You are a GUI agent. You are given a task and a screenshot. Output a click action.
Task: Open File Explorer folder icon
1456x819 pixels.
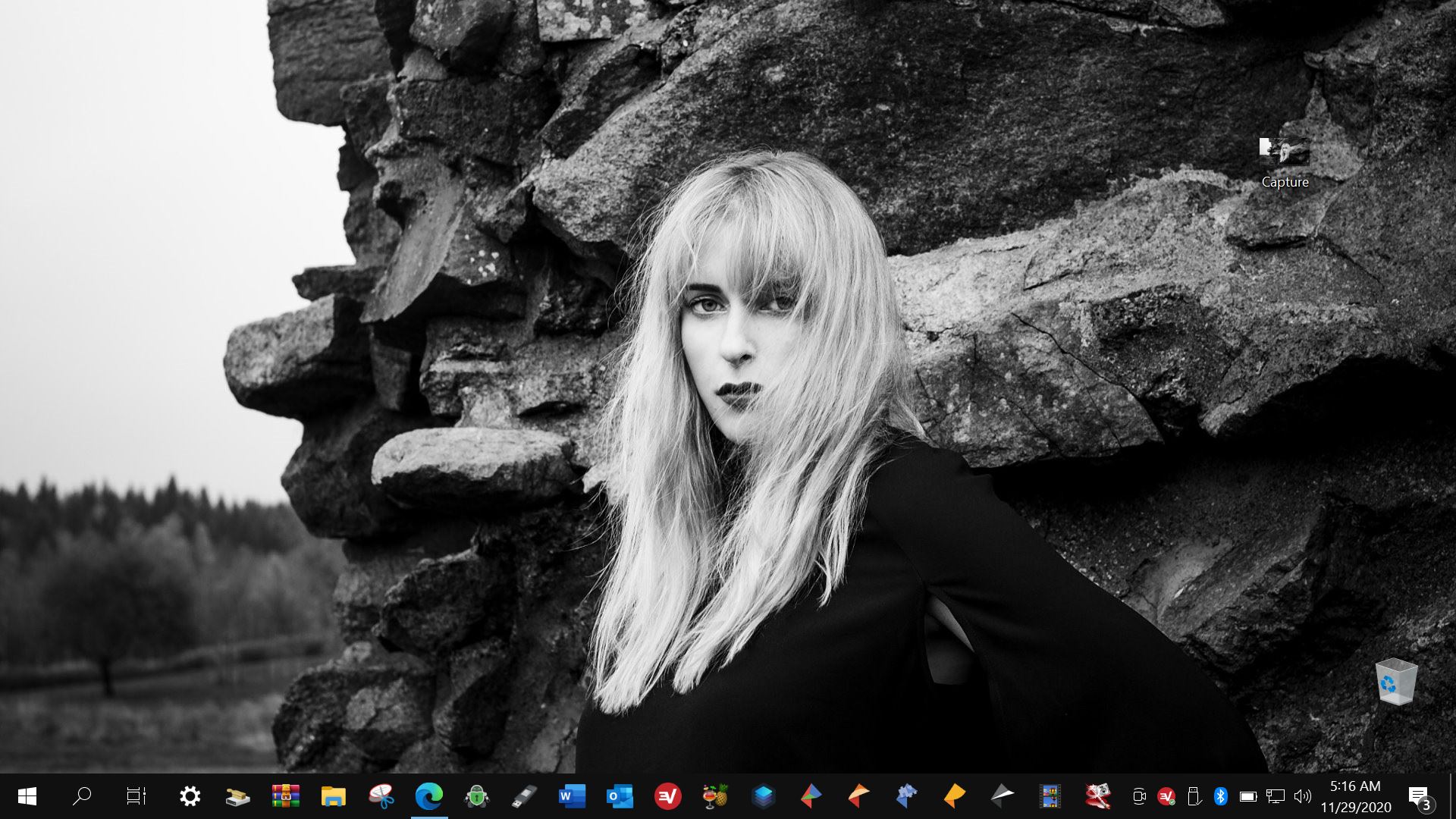[333, 796]
